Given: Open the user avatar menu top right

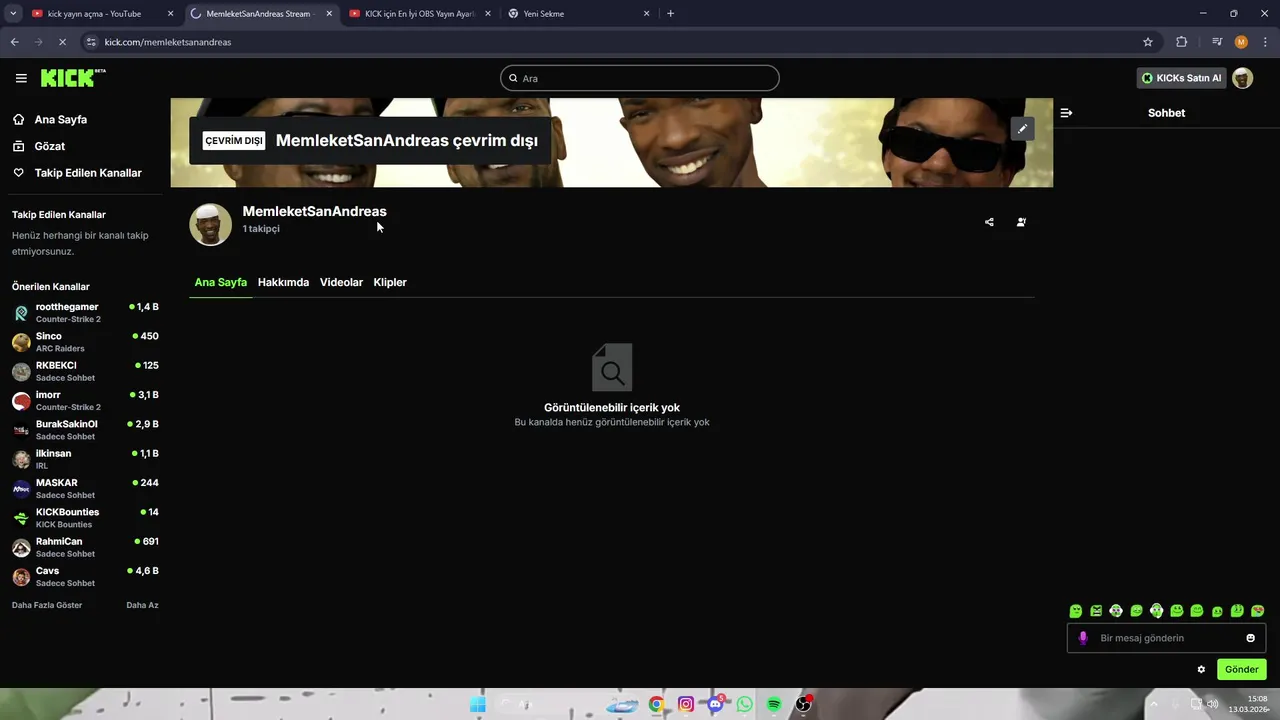Looking at the screenshot, I should coord(1242,78).
